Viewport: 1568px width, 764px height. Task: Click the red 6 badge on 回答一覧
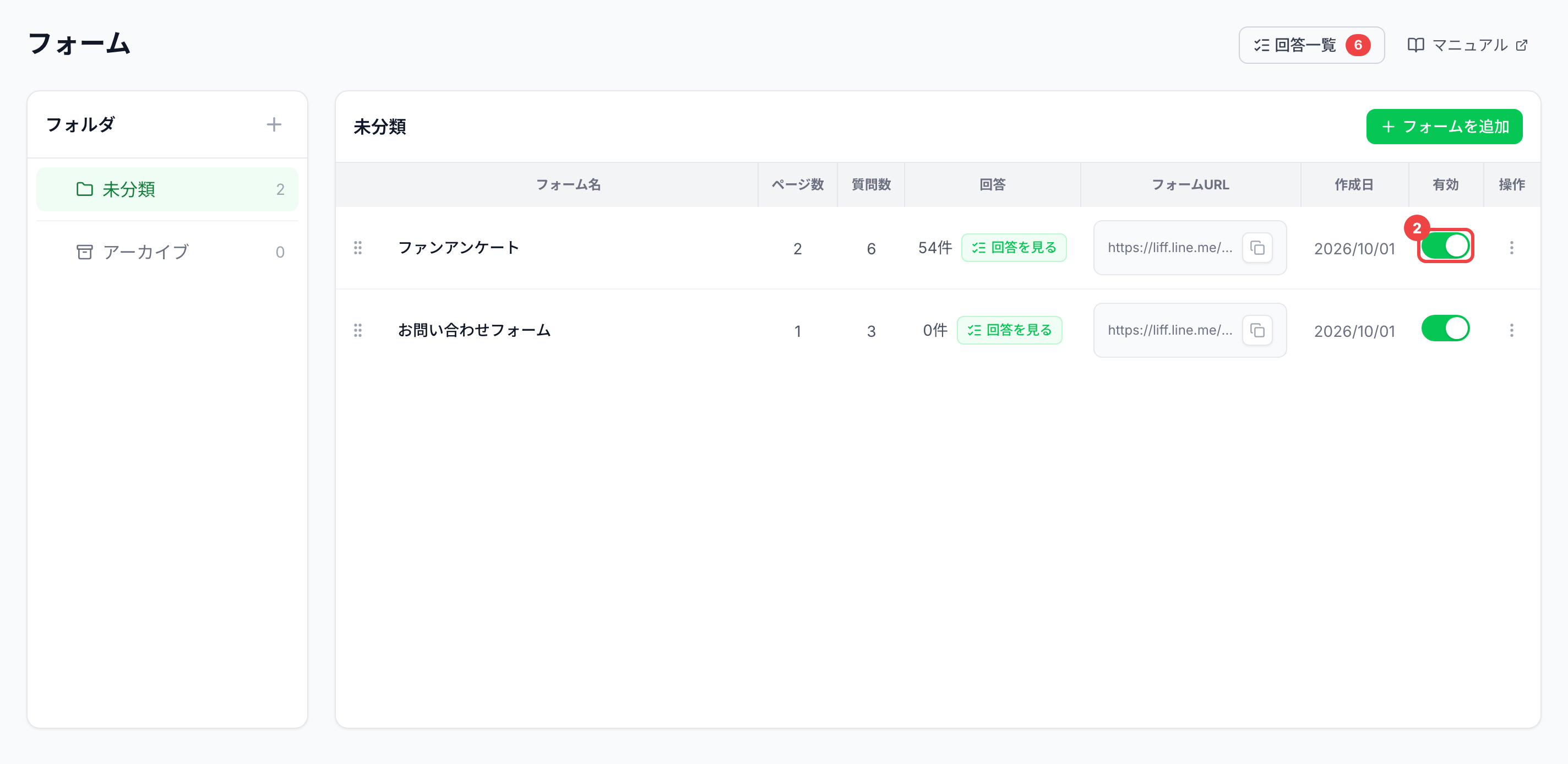[1357, 45]
